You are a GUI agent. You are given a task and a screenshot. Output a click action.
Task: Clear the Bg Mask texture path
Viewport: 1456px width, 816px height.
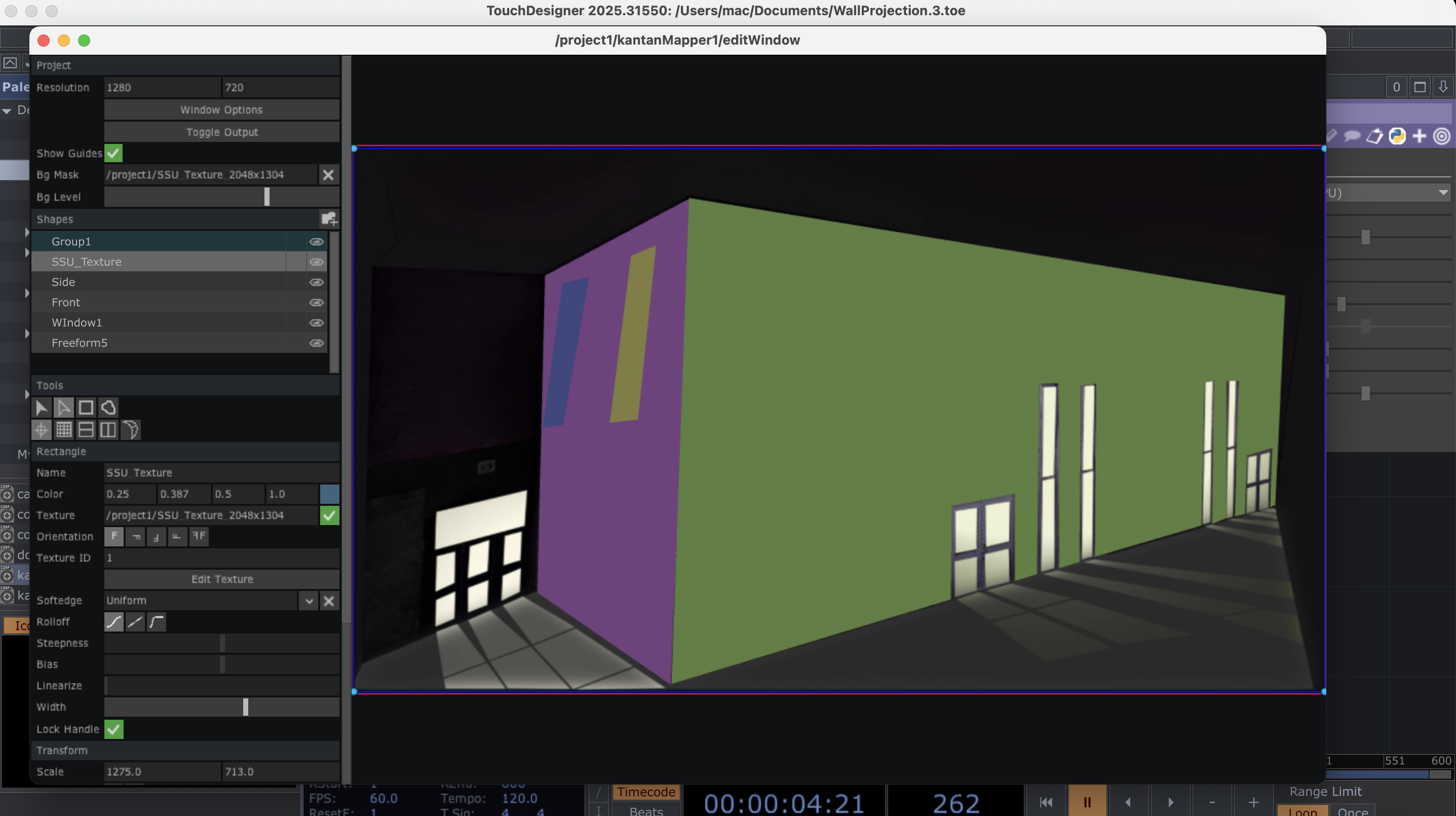click(x=328, y=175)
